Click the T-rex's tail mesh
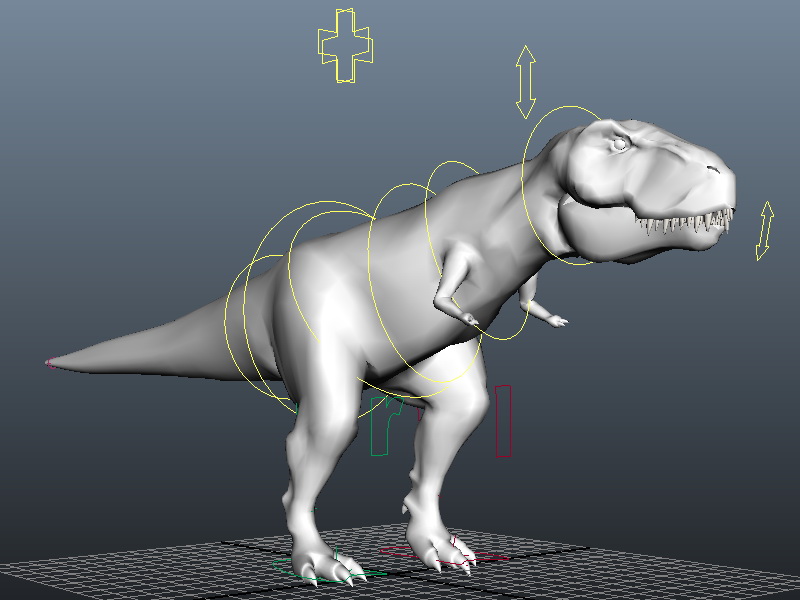The height and width of the screenshot is (600, 800). 153,342
